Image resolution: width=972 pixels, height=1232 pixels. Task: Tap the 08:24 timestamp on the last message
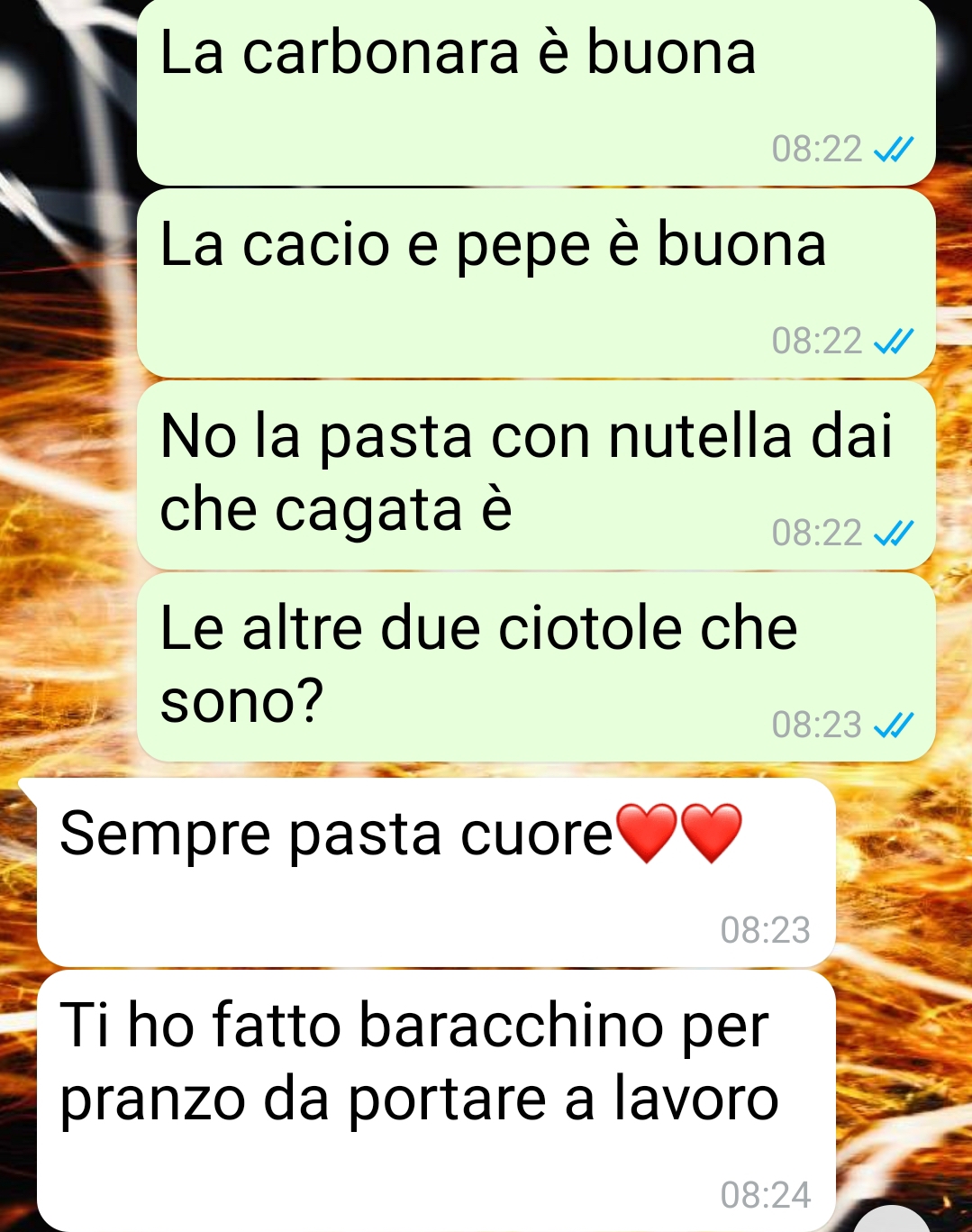[766, 1195]
